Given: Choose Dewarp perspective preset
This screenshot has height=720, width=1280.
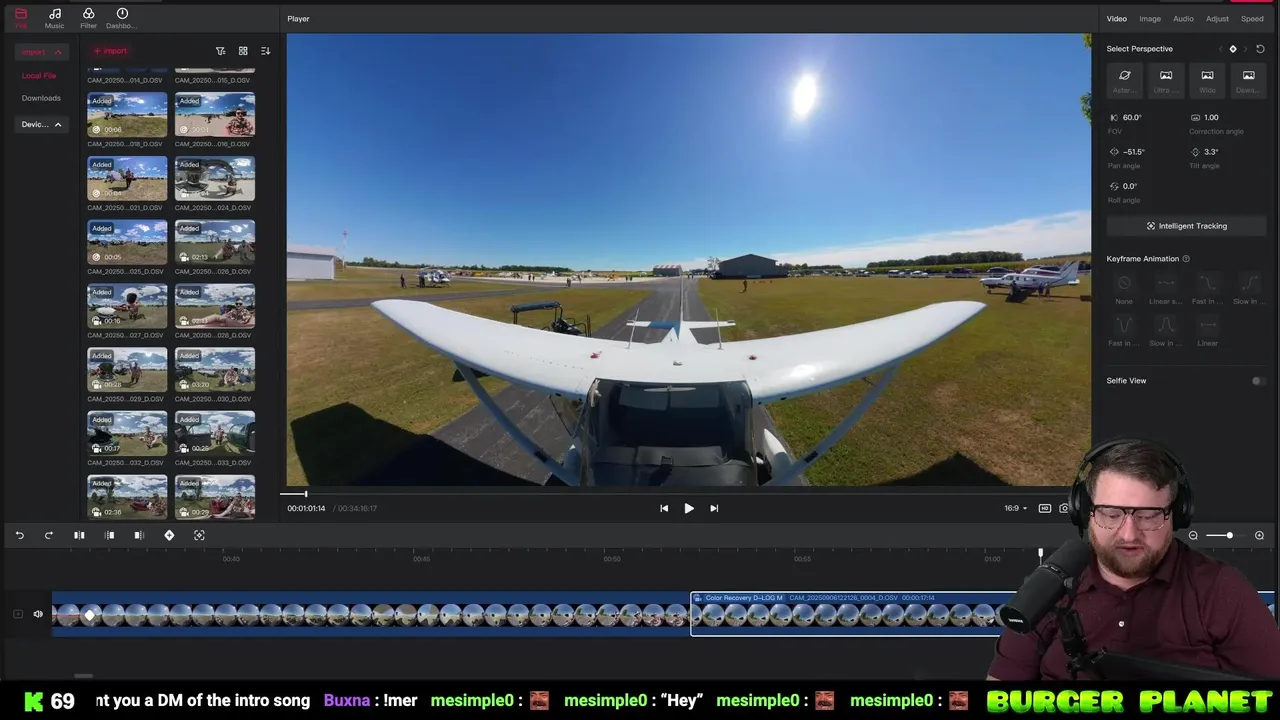Looking at the screenshot, I should pyautogui.click(x=1248, y=80).
